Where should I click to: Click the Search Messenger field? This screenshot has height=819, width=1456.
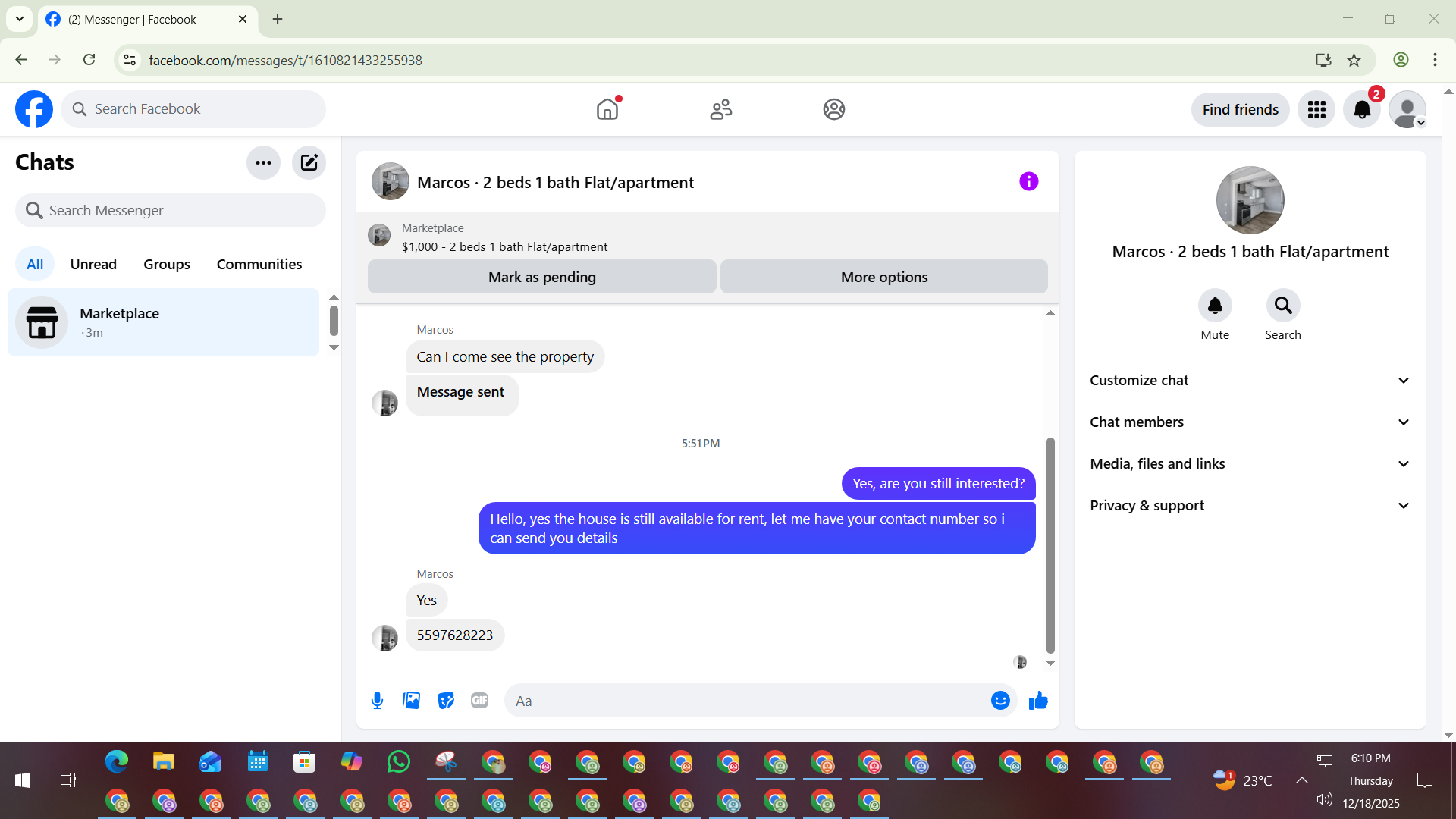coord(171,210)
